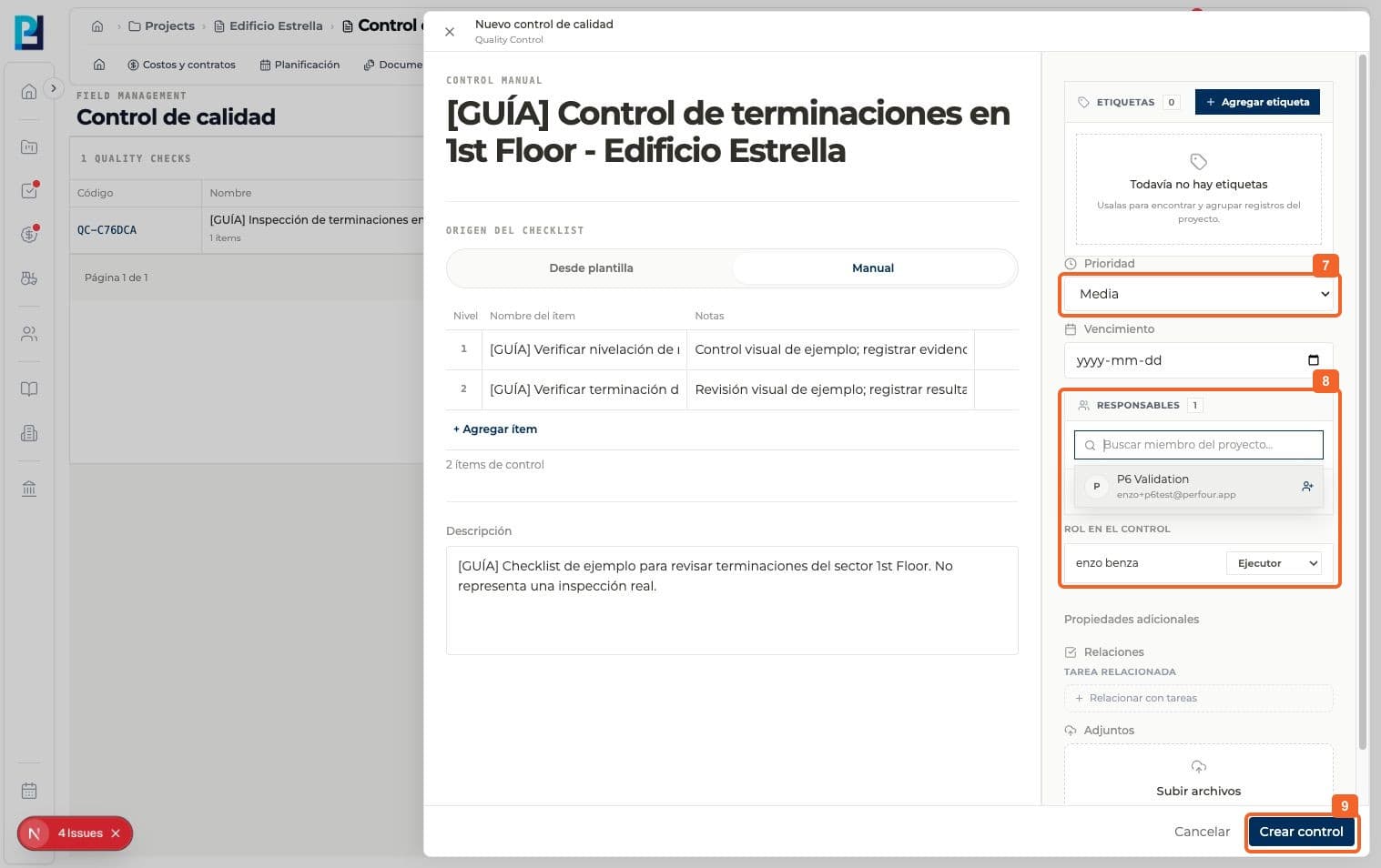Open the book icon in sidebar
This screenshot has height=868, width=1381.
point(29,389)
